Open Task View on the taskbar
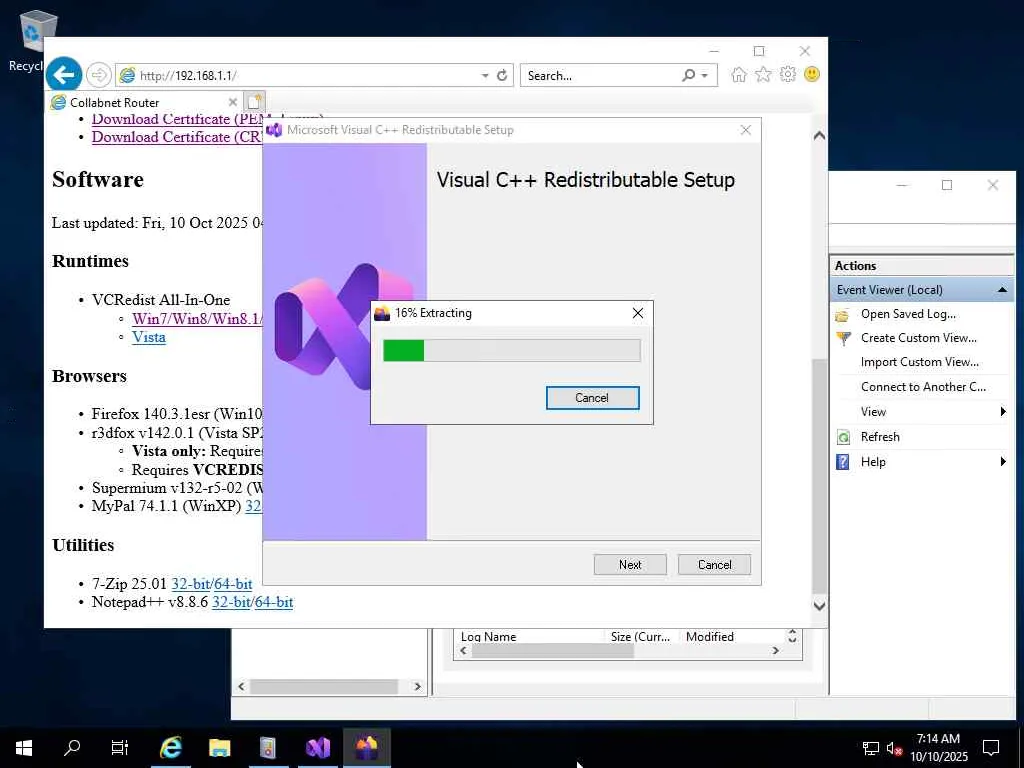The height and width of the screenshot is (768, 1024). 120,747
